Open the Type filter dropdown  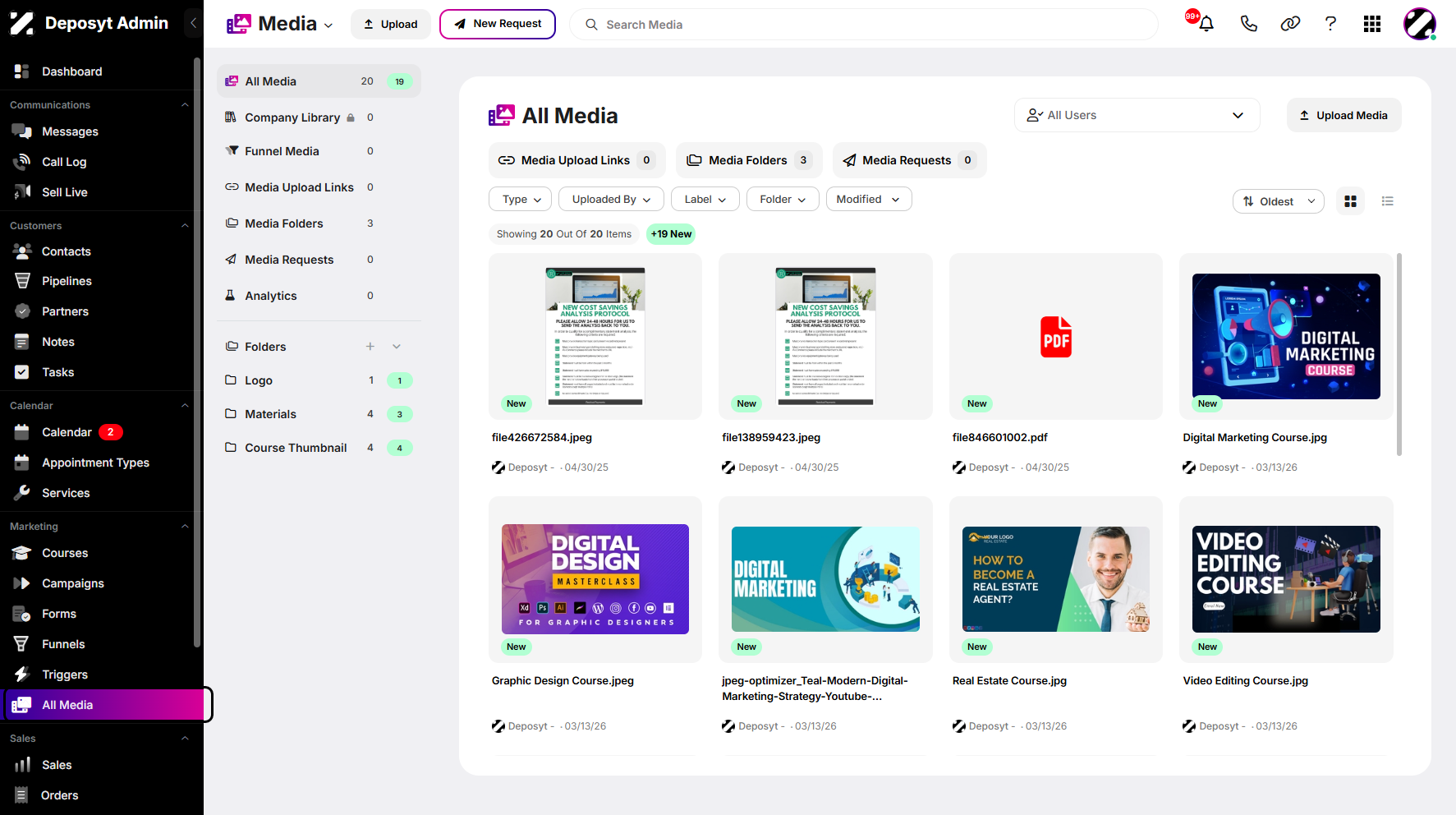point(521,200)
